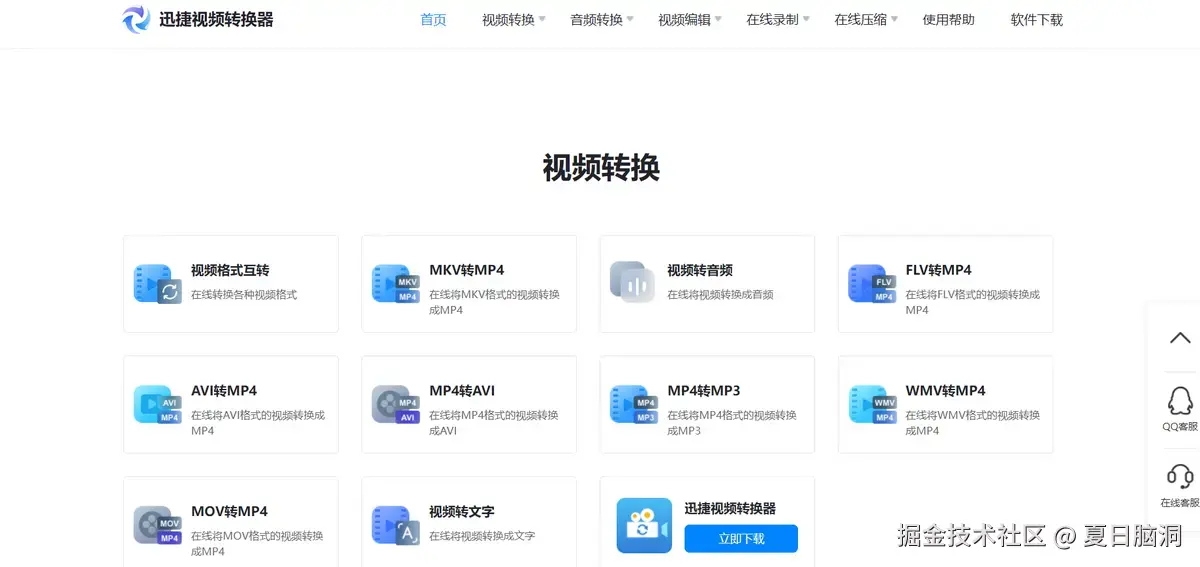Click the AVI转MP4 card icon
1200x567 pixels.
[158, 404]
